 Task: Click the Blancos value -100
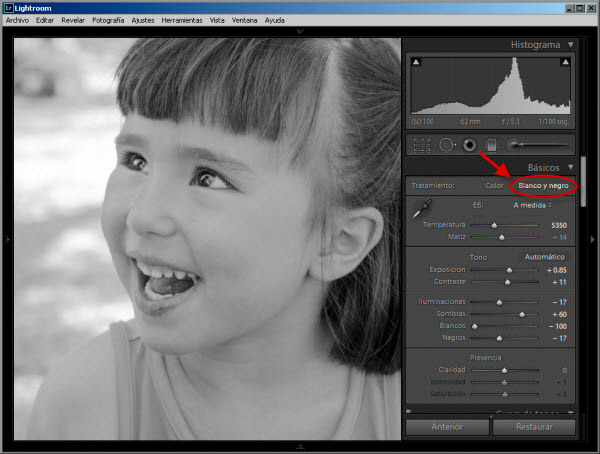click(x=558, y=327)
